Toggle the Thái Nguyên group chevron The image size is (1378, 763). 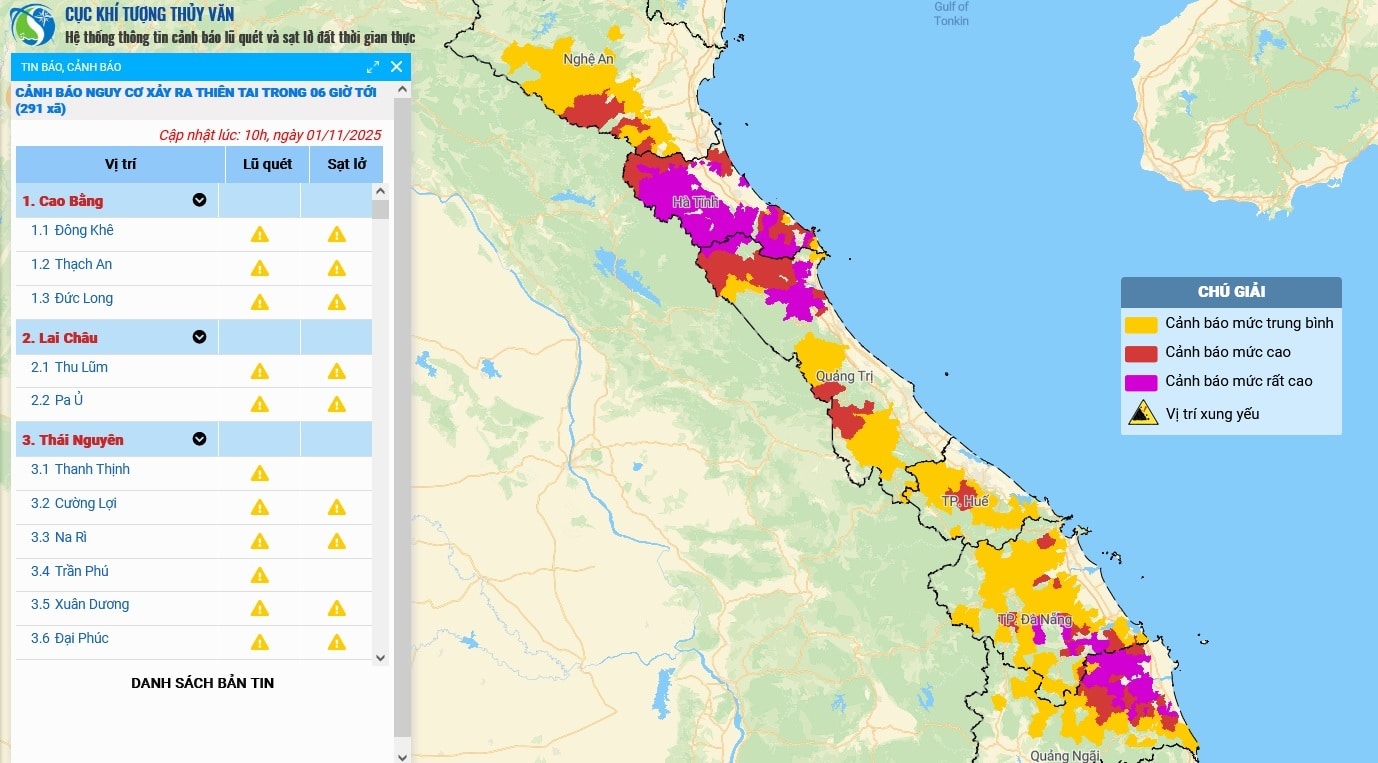(199, 439)
